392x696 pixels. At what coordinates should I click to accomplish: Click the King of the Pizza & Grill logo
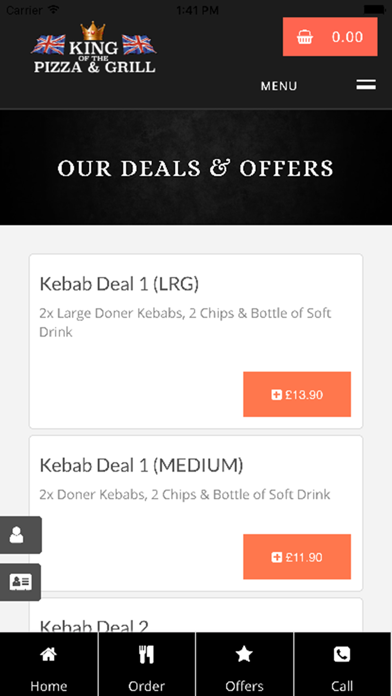[94, 48]
